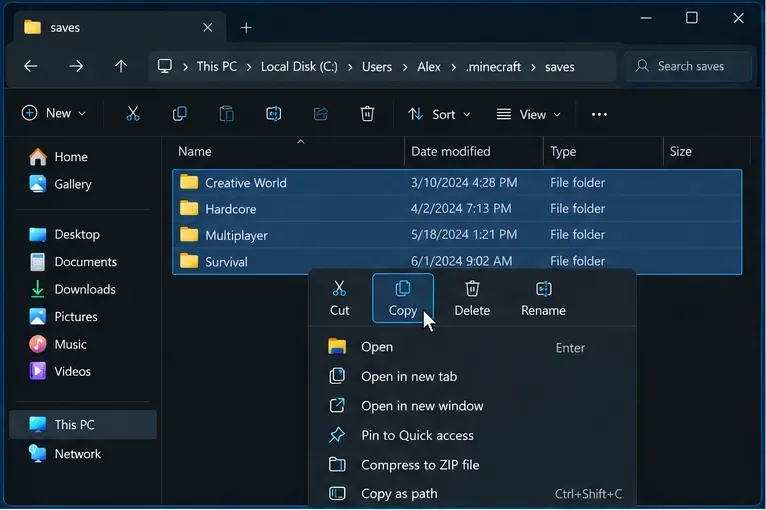Image resolution: width=766 pixels, height=510 pixels.
Task: Click the Hardcore folder icon
Action: pyautogui.click(x=189, y=208)
